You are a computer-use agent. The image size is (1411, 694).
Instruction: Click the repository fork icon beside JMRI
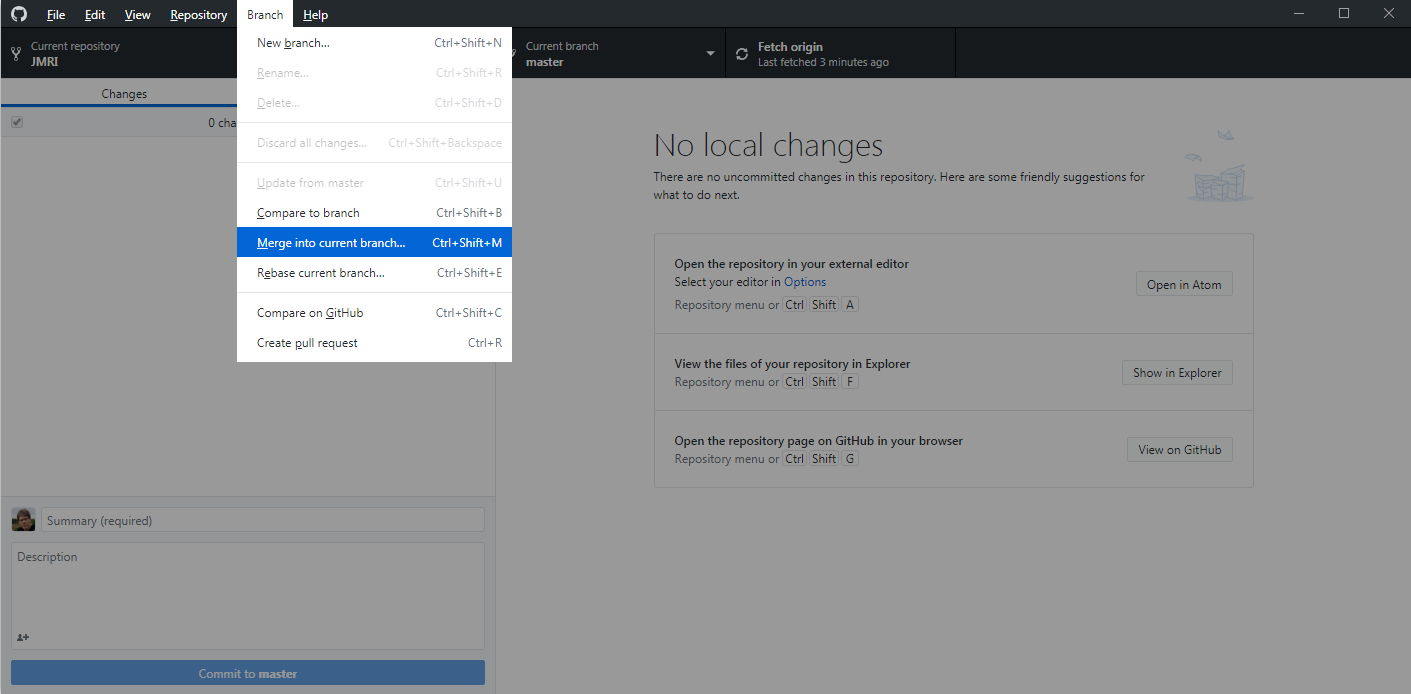point(16,54)
